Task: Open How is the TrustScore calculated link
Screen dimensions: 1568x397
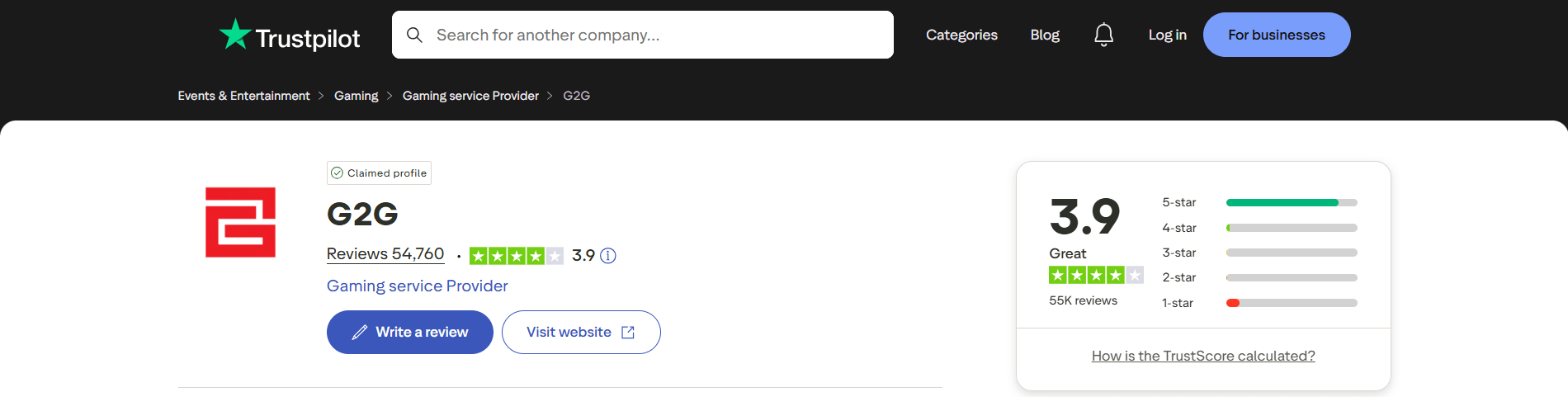Action: point(1203,356)
